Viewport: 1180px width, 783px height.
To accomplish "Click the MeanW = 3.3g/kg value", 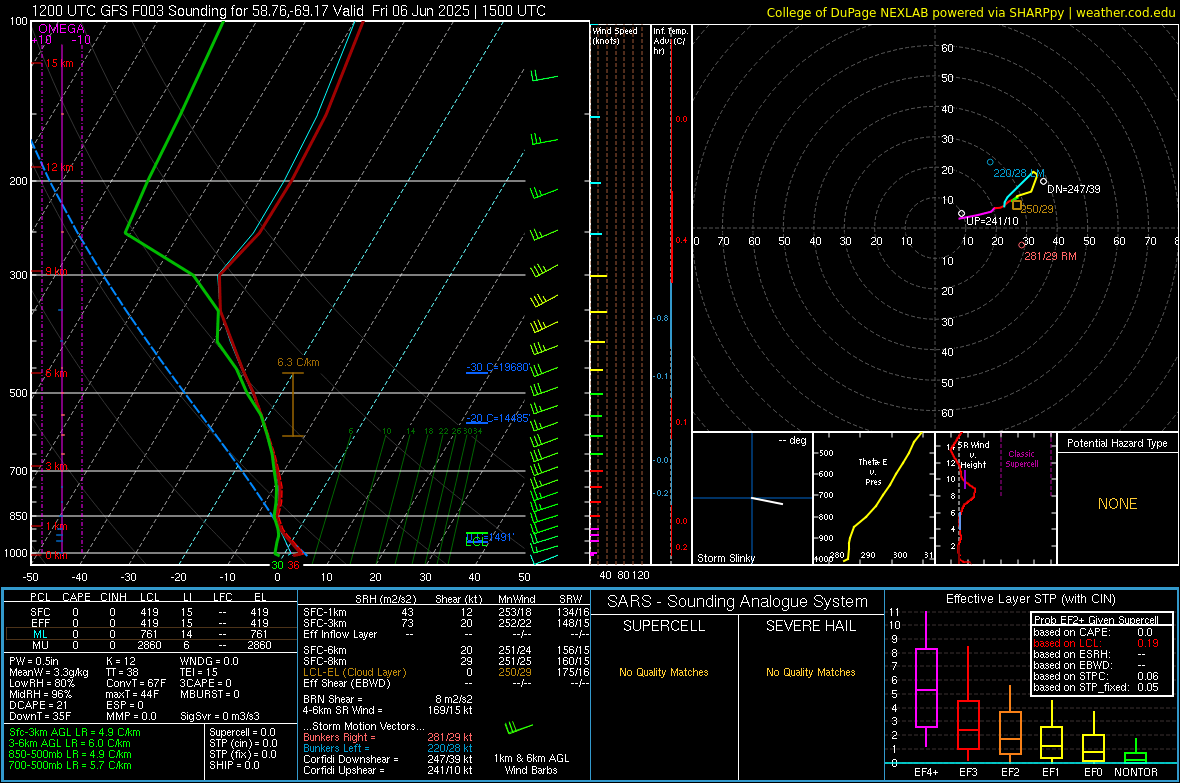I will click(x=49, y=672).
